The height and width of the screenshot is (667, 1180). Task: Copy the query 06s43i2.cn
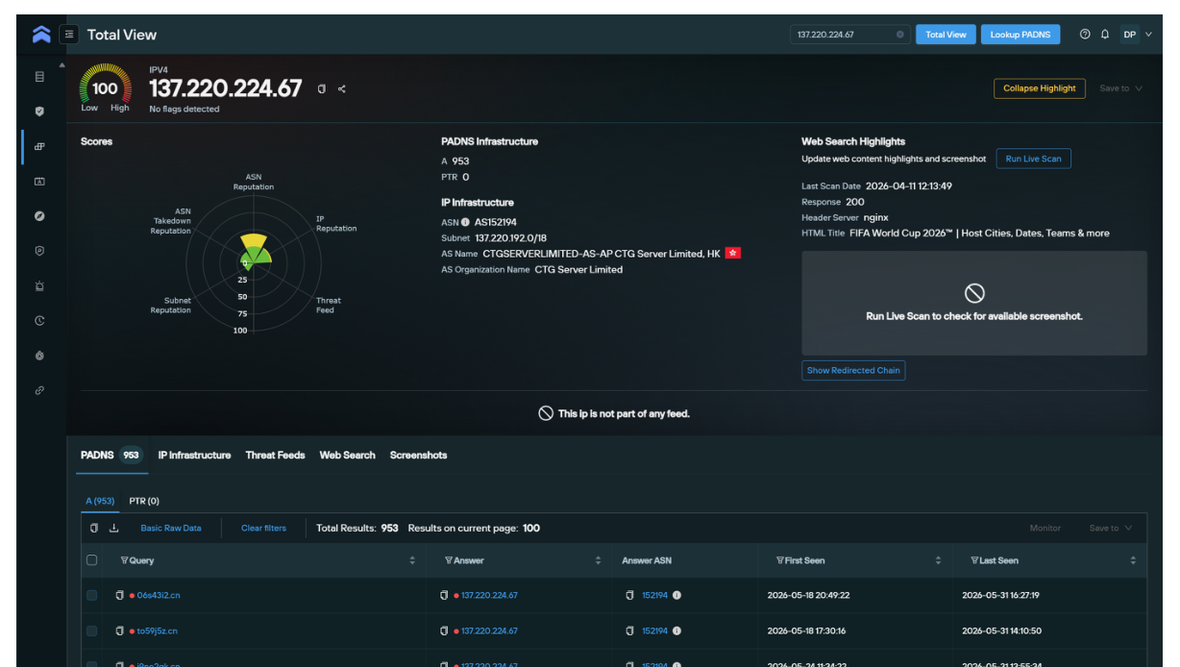119,595
